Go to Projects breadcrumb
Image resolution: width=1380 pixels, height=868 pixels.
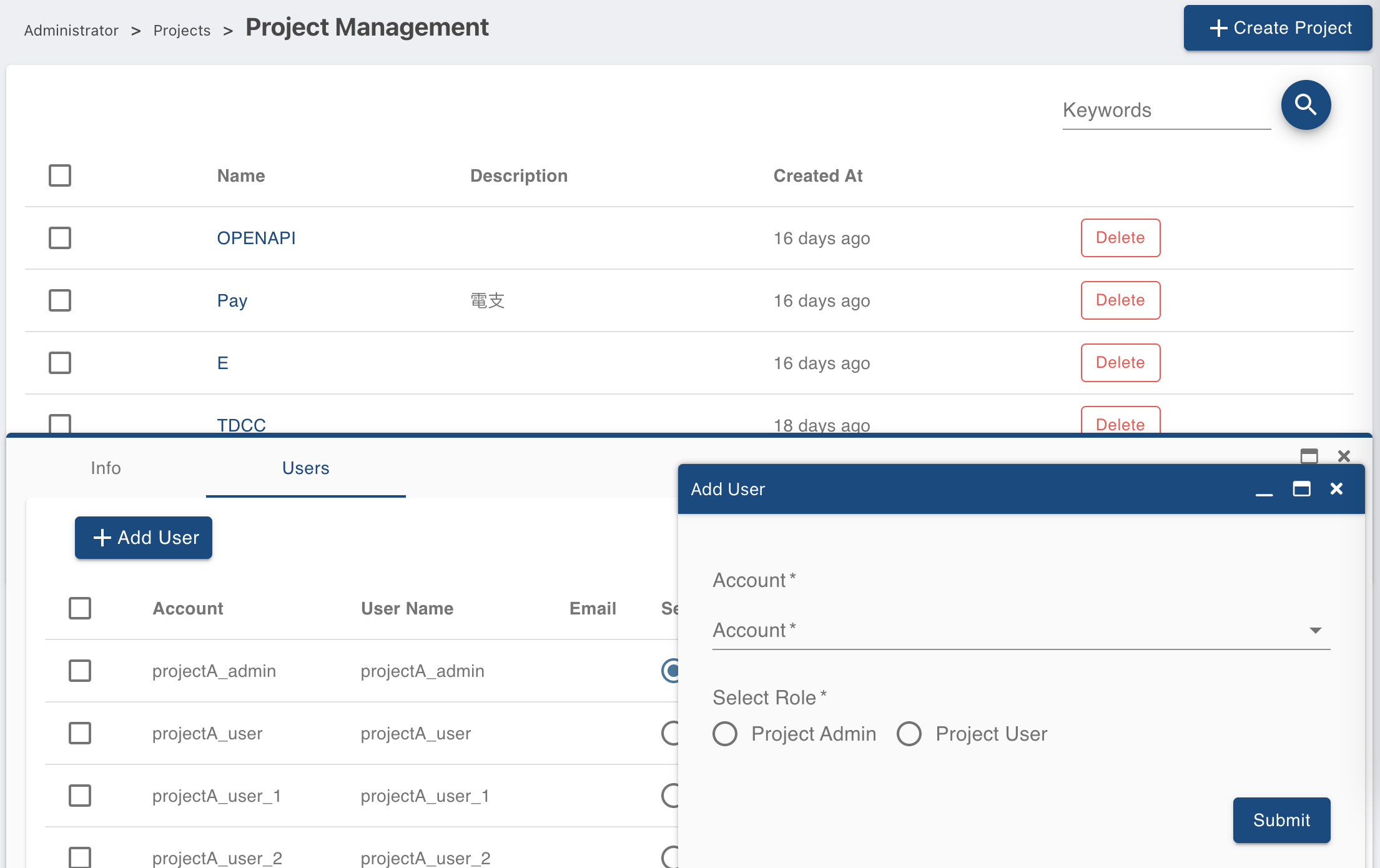(182, 31)
